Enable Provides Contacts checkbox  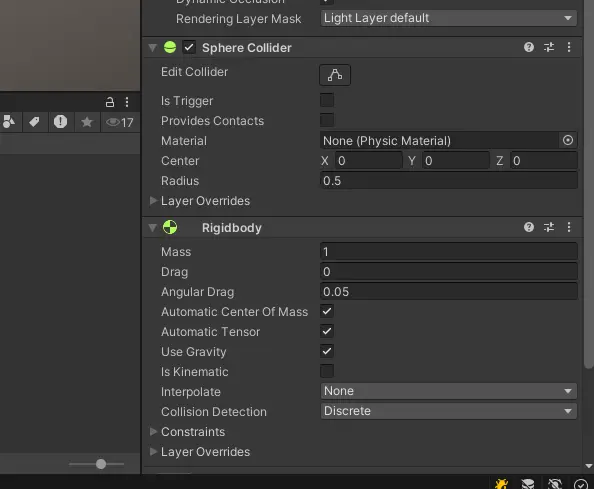327,120
